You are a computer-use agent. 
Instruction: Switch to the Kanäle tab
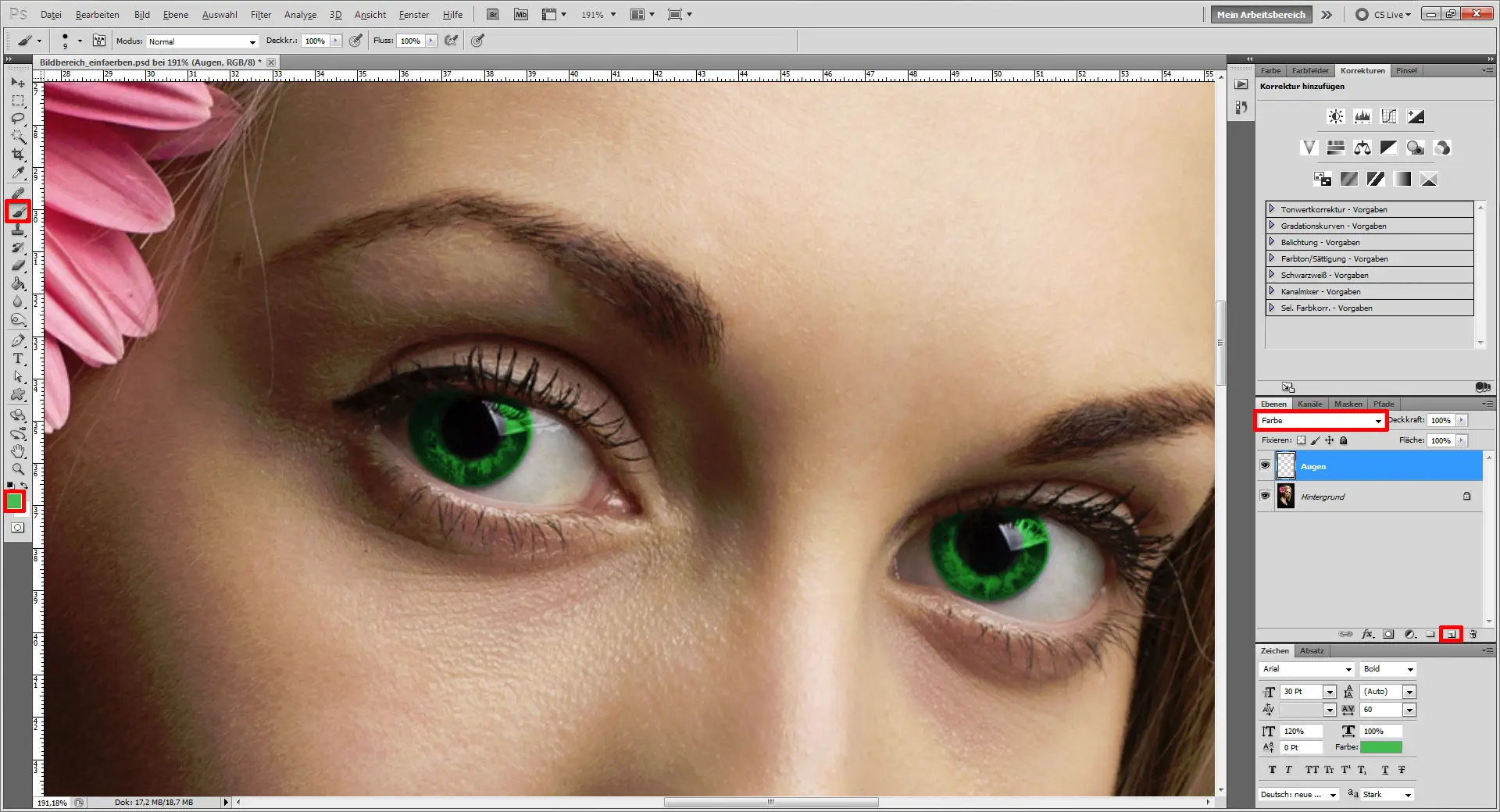coord(1309,404)
